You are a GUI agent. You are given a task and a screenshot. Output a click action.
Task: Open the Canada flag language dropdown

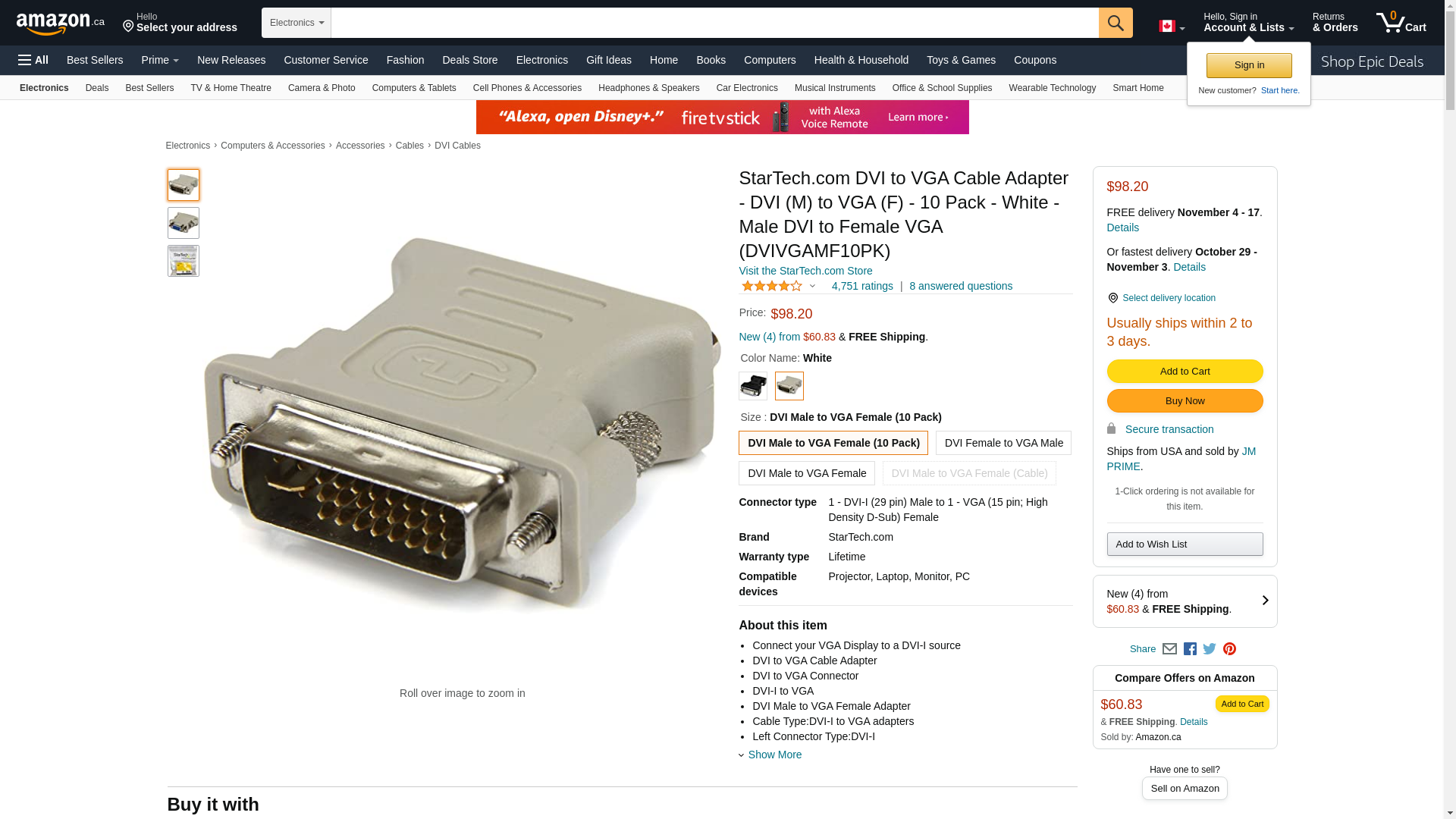click(1171, 27)
